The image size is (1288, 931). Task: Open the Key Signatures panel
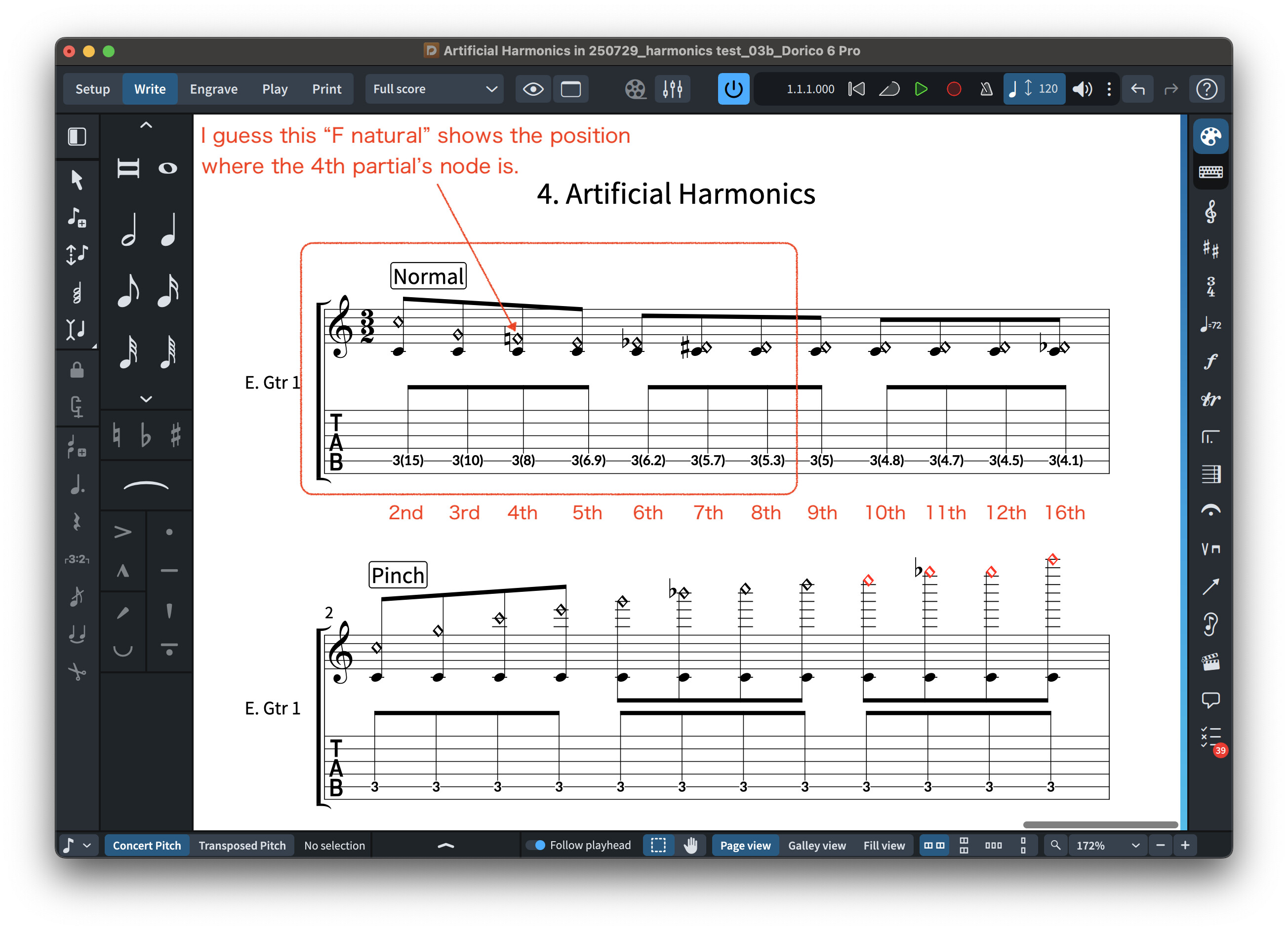[1210, 249]
